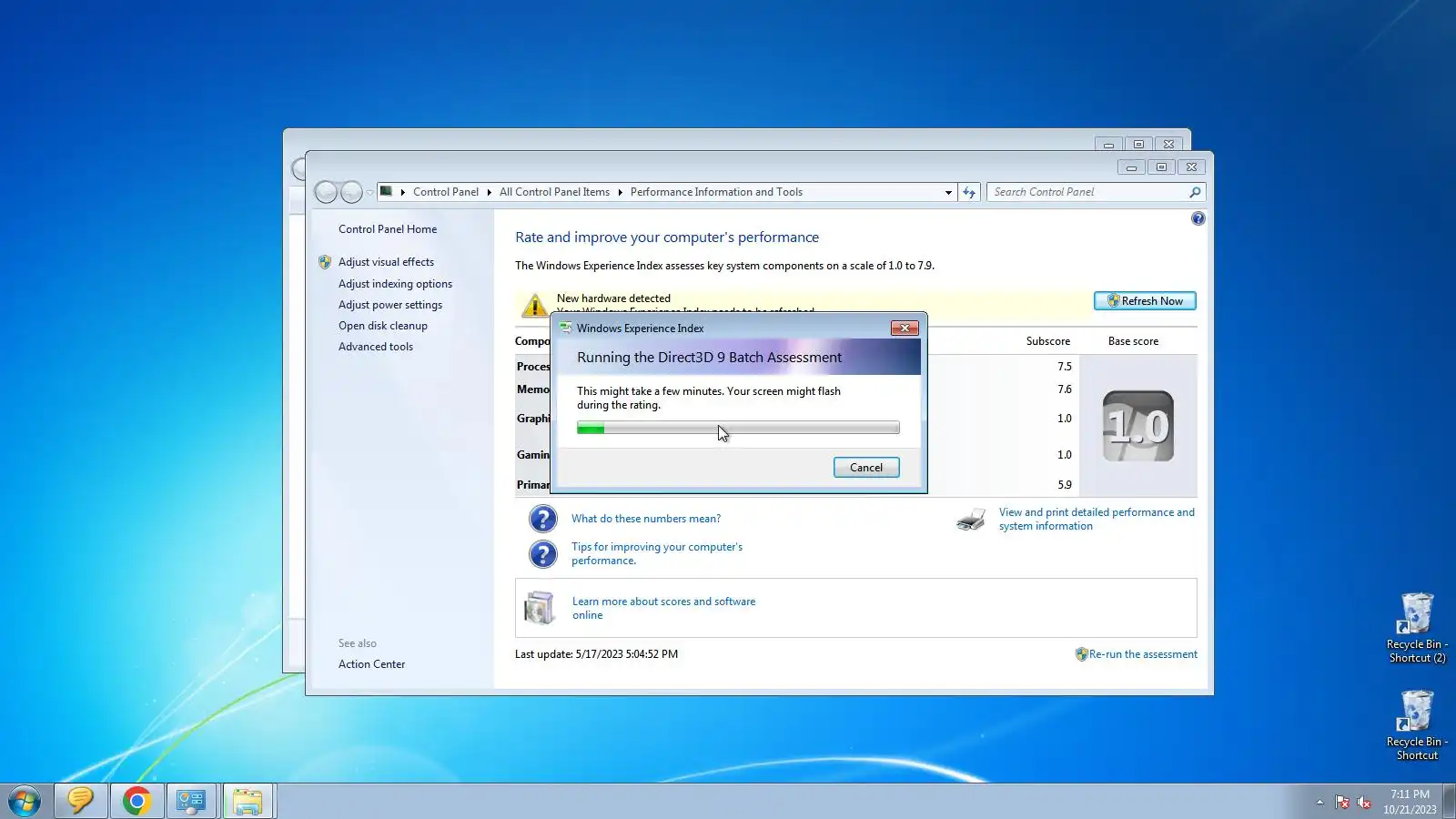
Task: Click the shield icon beside Adjust visual effects
Action: click(x=325, y=262)
